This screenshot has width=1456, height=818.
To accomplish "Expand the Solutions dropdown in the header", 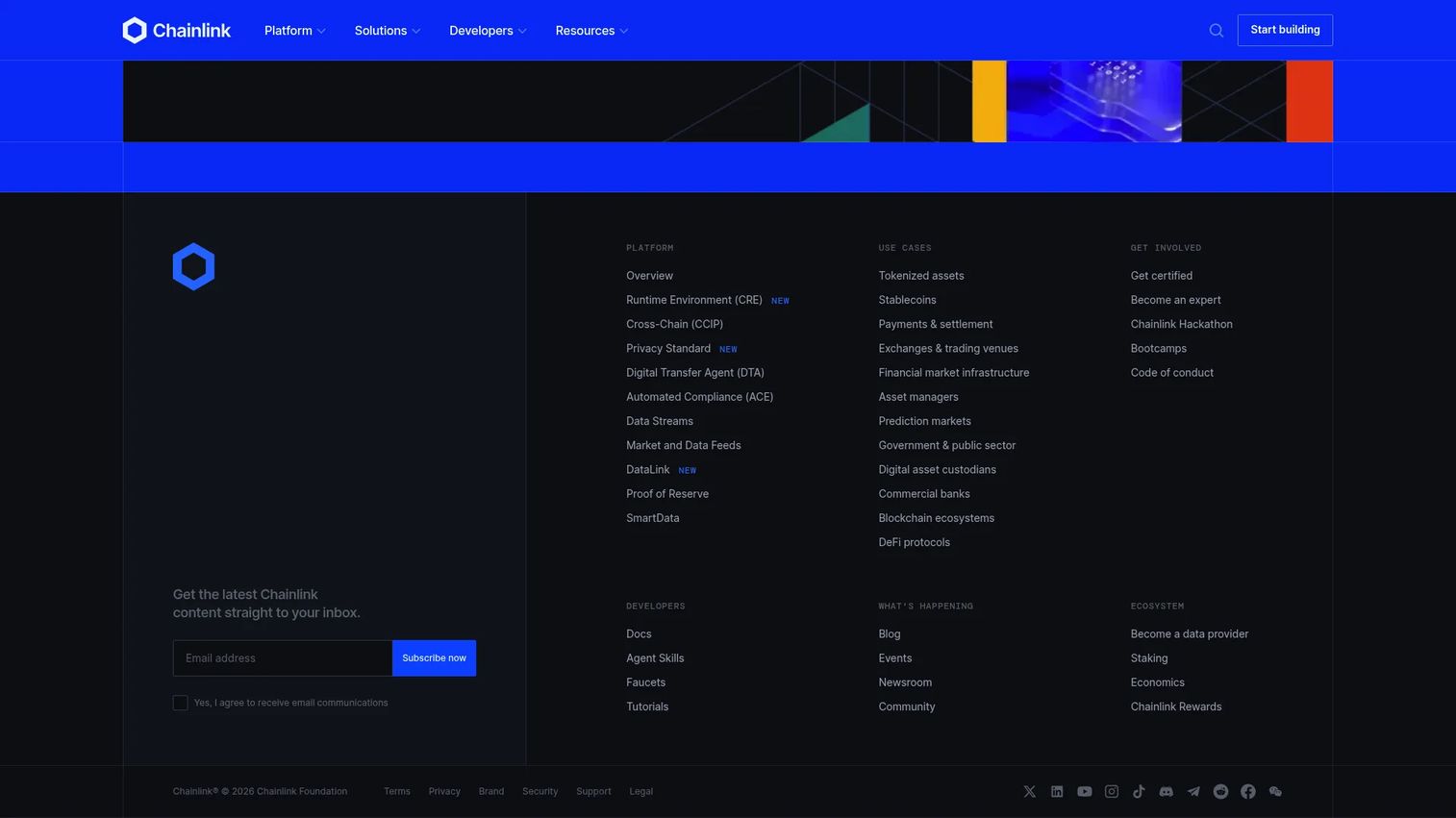I will tap(388, 31).
